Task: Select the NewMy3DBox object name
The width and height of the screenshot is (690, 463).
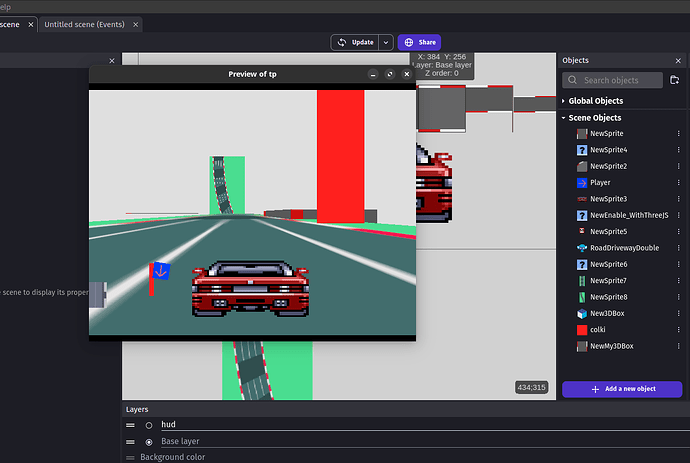Action: tap(612, 346)
